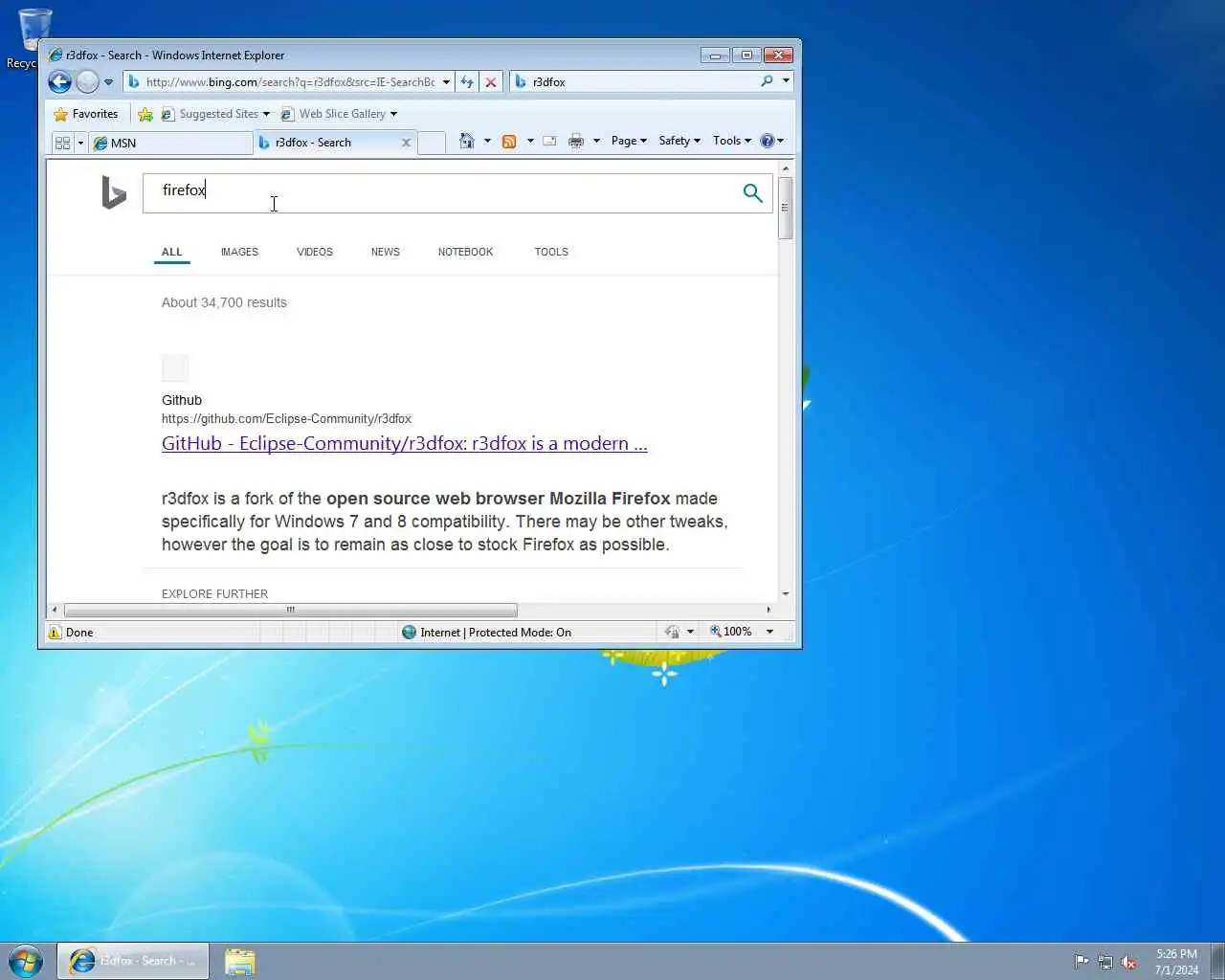Click the Add to Favorites Bar icon
Image resolution: width=1225 pixels, height=980 pixels.
[x=145, y=114]
